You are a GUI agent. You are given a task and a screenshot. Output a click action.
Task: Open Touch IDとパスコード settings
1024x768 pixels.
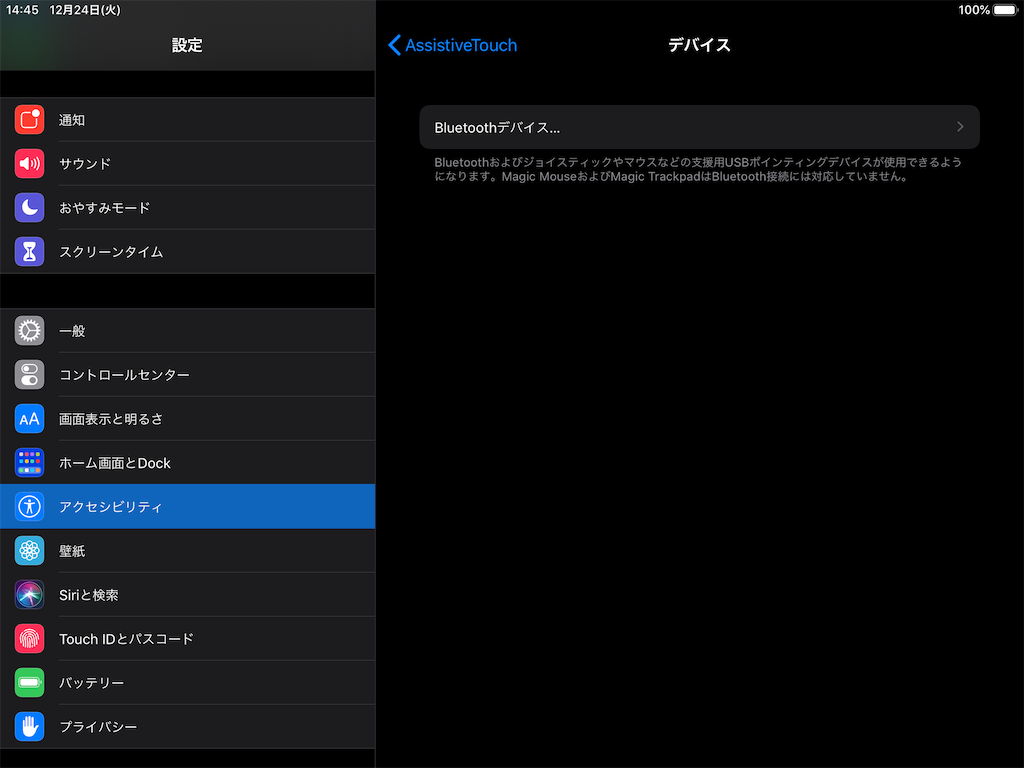187,638
